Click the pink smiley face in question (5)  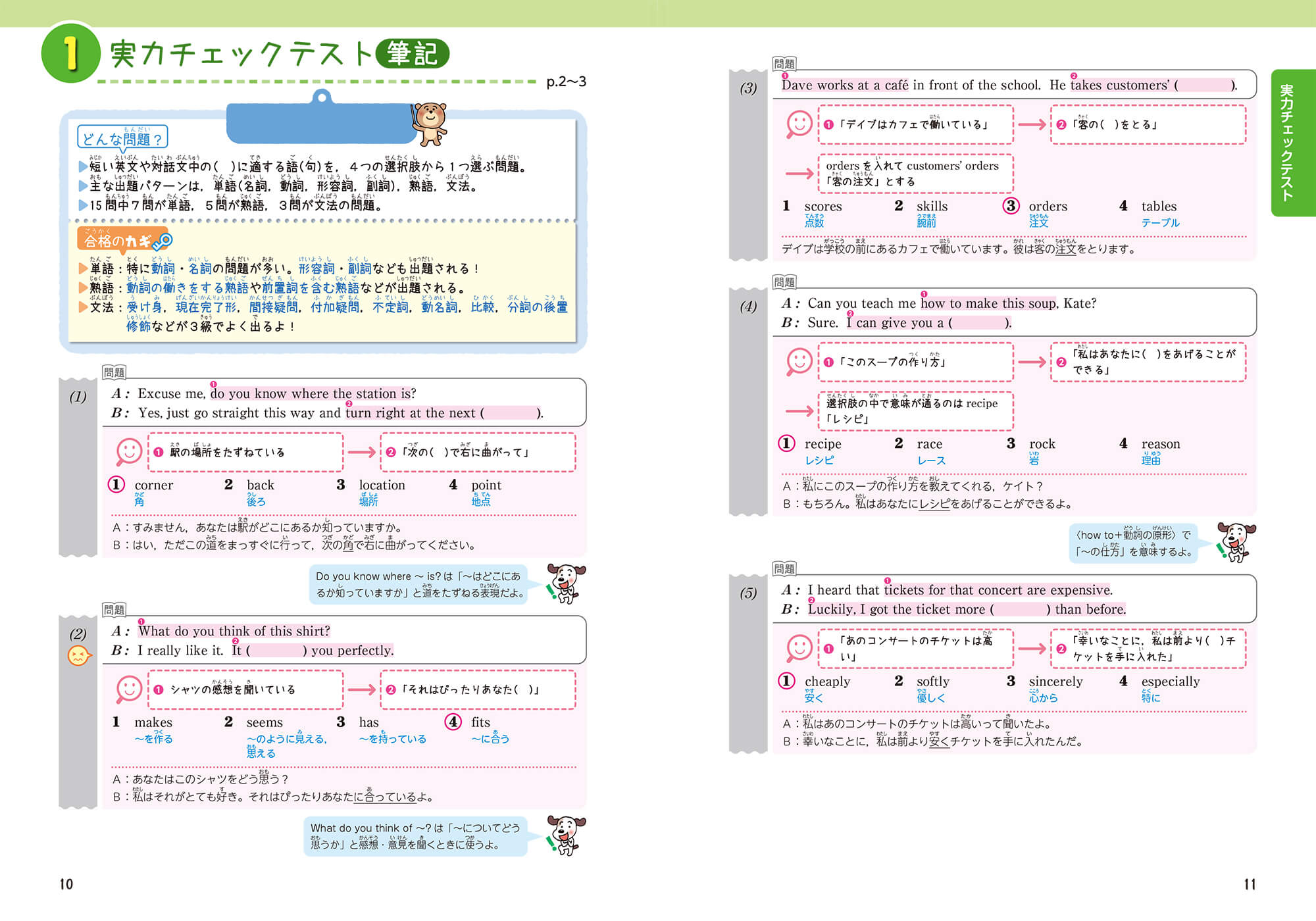point(799,649)
